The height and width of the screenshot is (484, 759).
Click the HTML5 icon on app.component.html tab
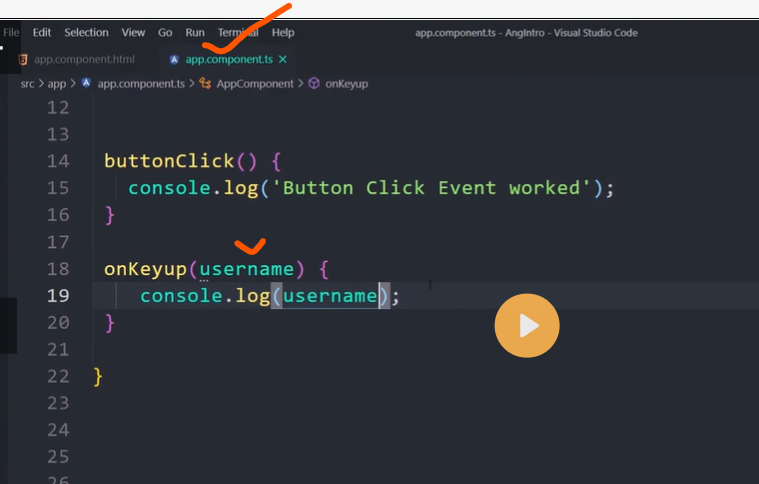23,59
